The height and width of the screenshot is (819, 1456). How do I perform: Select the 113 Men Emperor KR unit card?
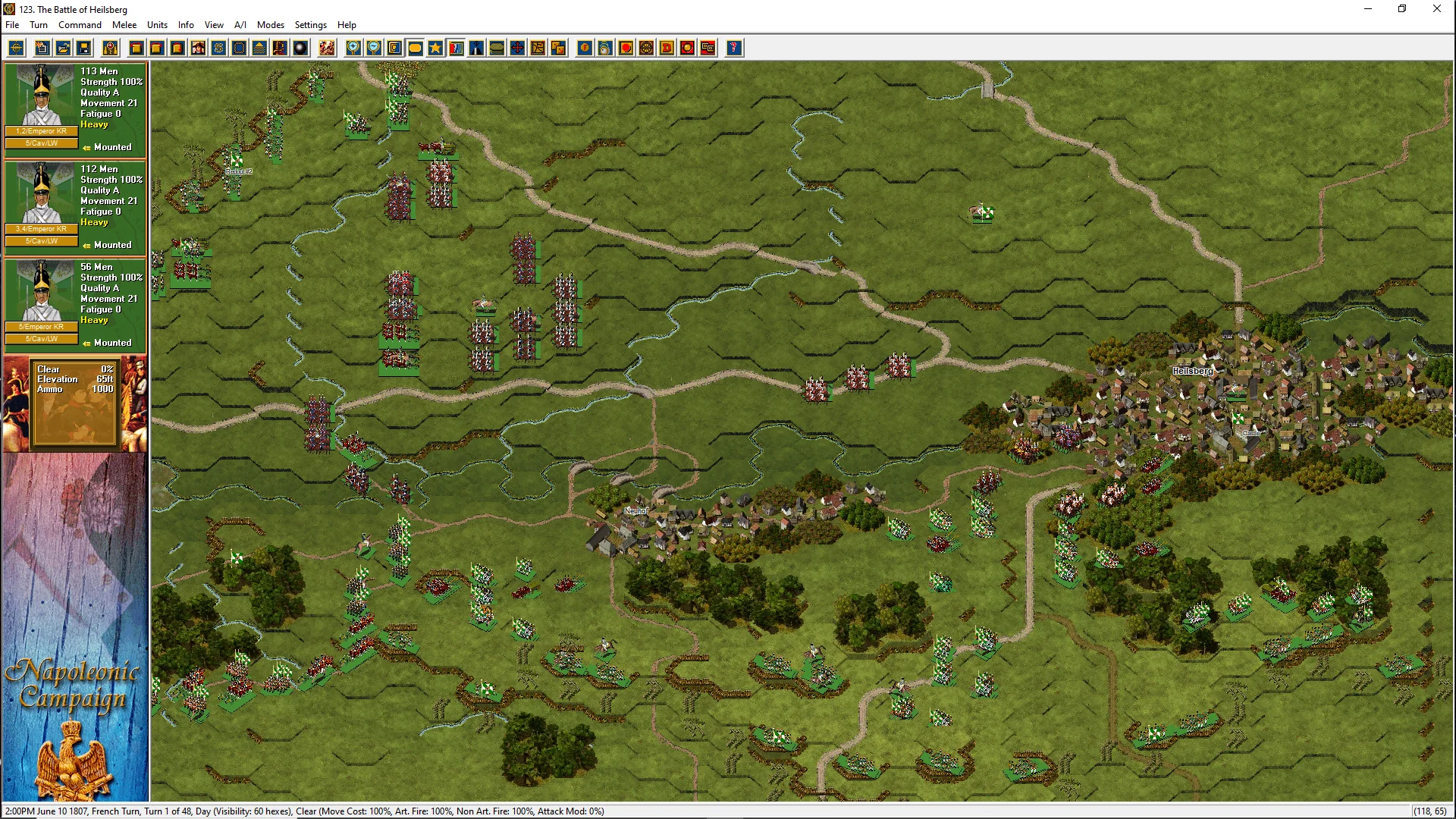(x=75, y=109)
